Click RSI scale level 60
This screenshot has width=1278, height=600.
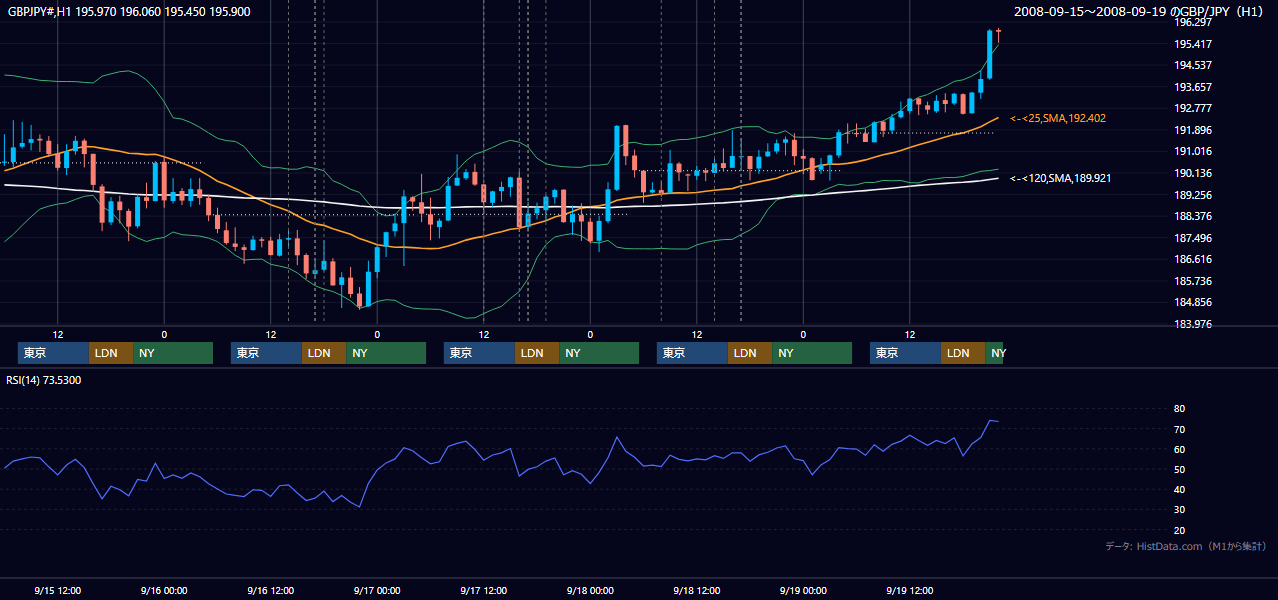coord(1179,449)
